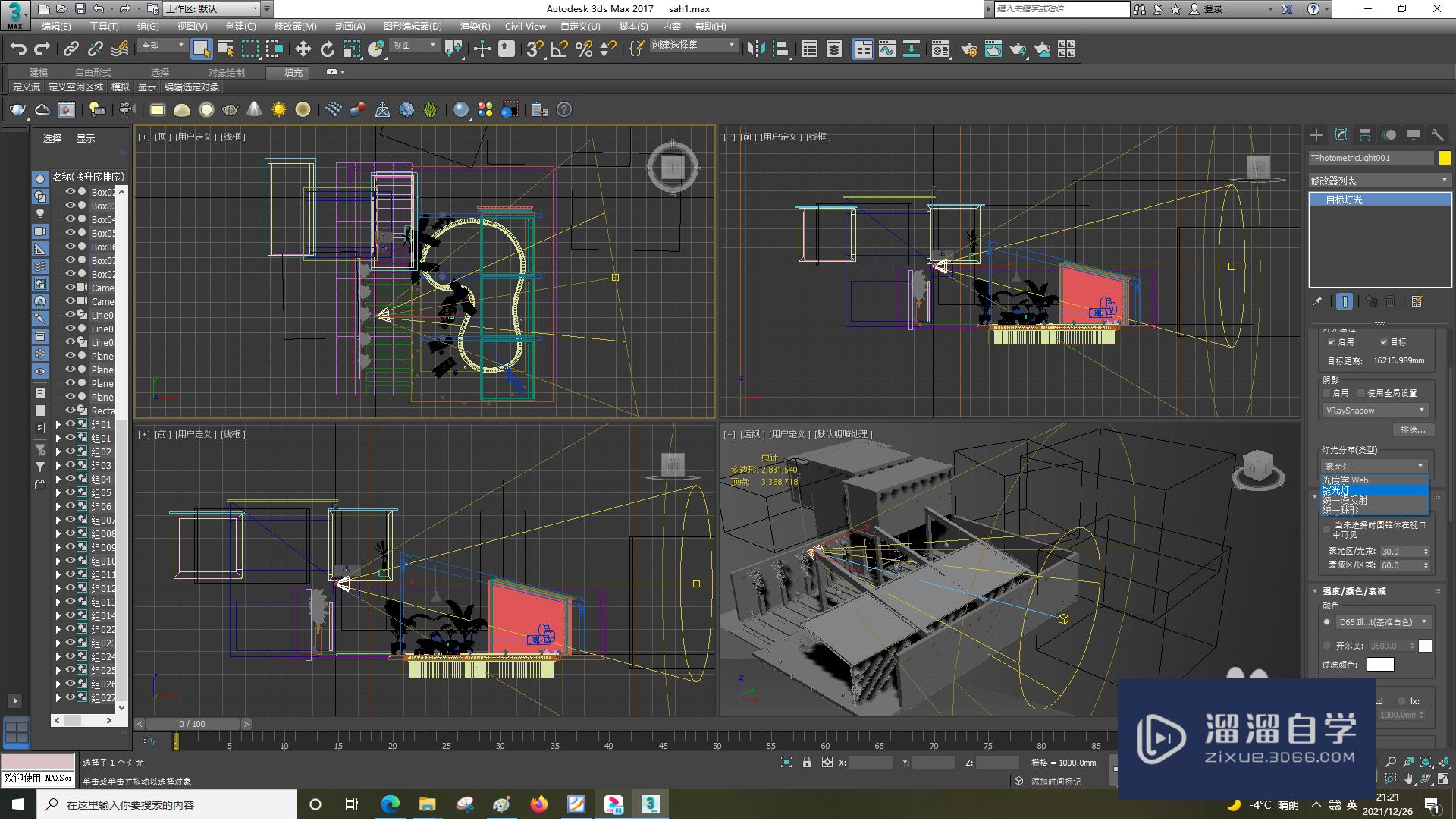1456x821 pixels.
Task: Click the 编辑选定对象 button
Action: [x=192, y=87]
